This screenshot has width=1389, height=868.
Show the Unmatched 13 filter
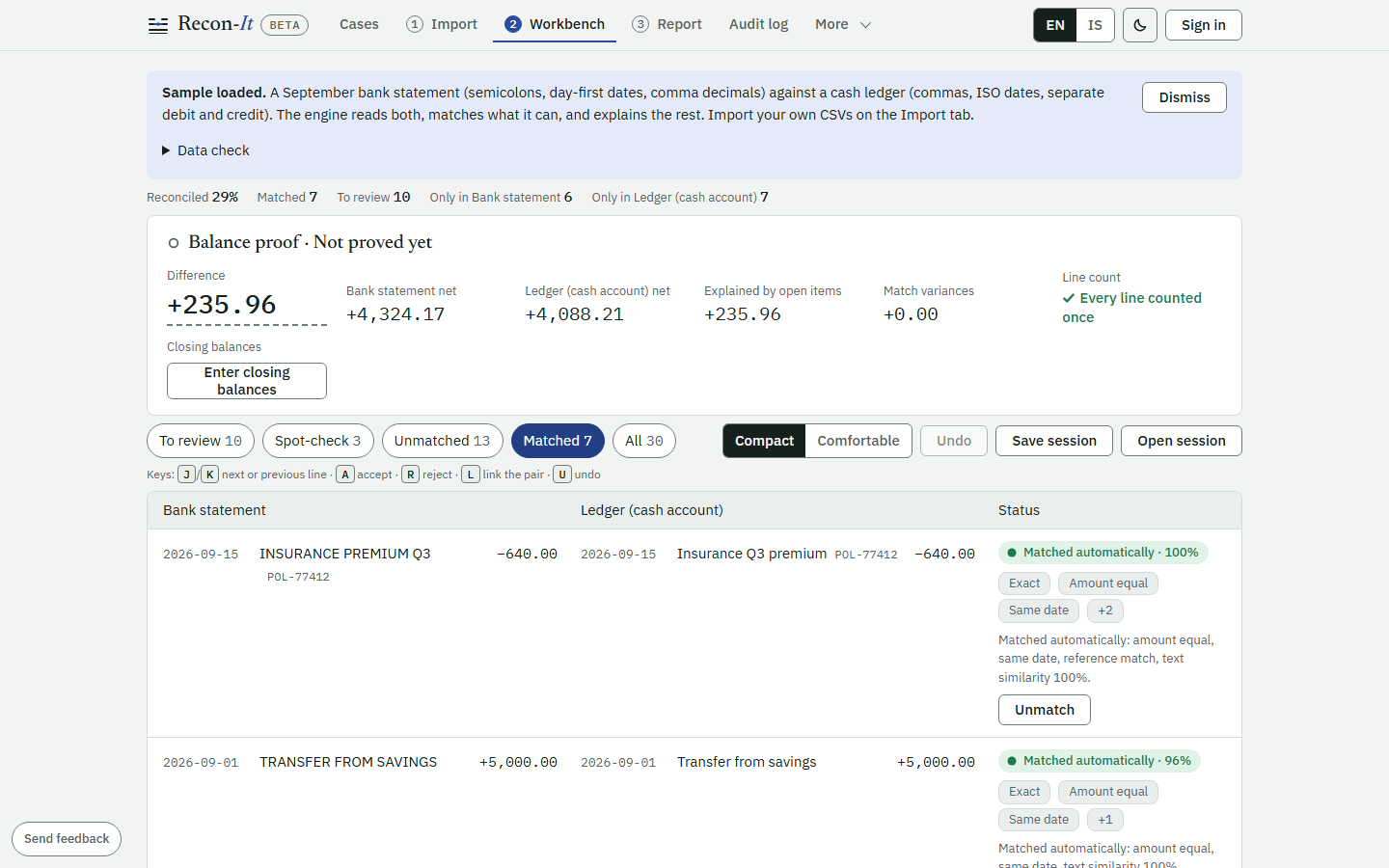(x=442, y=441)
